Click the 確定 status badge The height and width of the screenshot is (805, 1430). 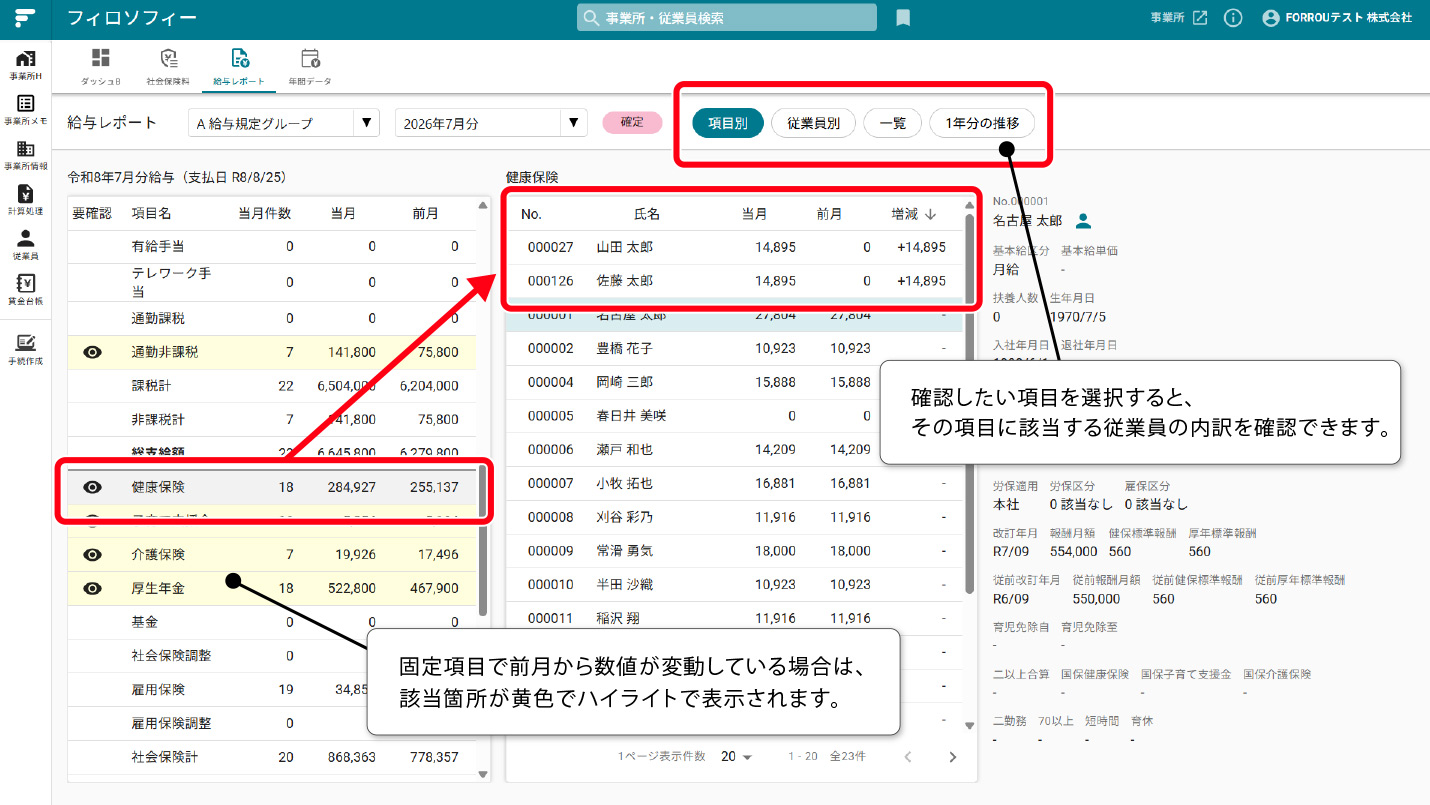click(632, 122)
